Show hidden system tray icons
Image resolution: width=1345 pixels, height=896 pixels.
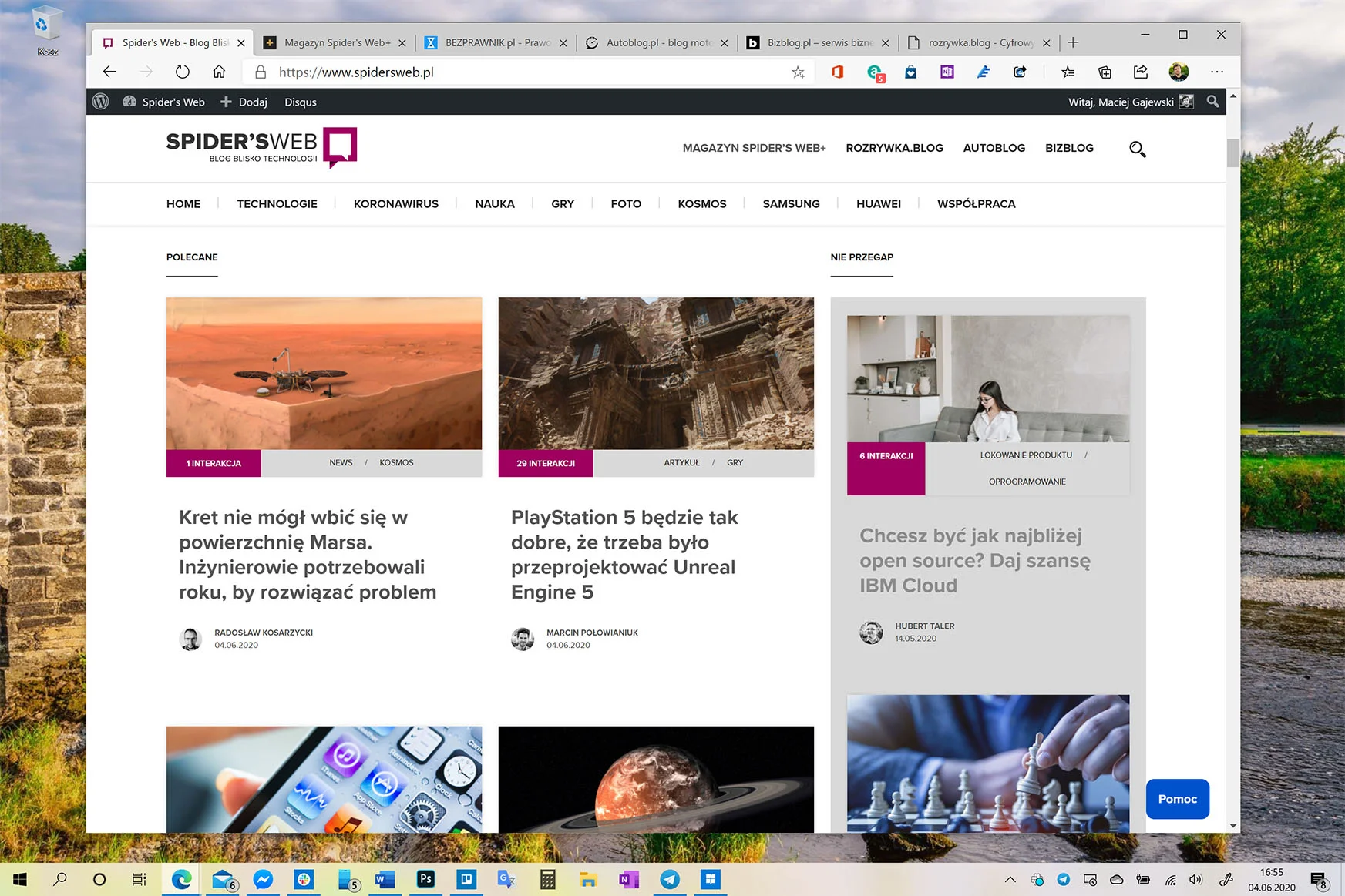coord(1010,880)
